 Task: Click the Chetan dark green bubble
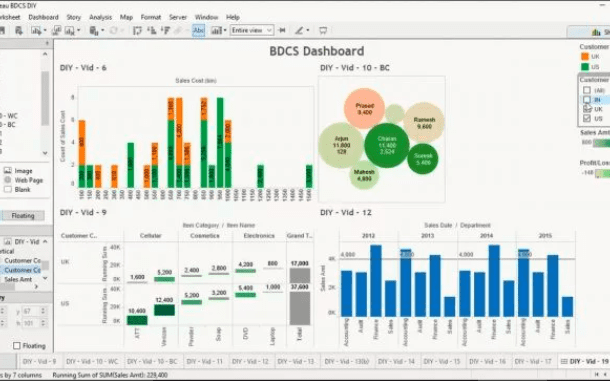point(387,145)
